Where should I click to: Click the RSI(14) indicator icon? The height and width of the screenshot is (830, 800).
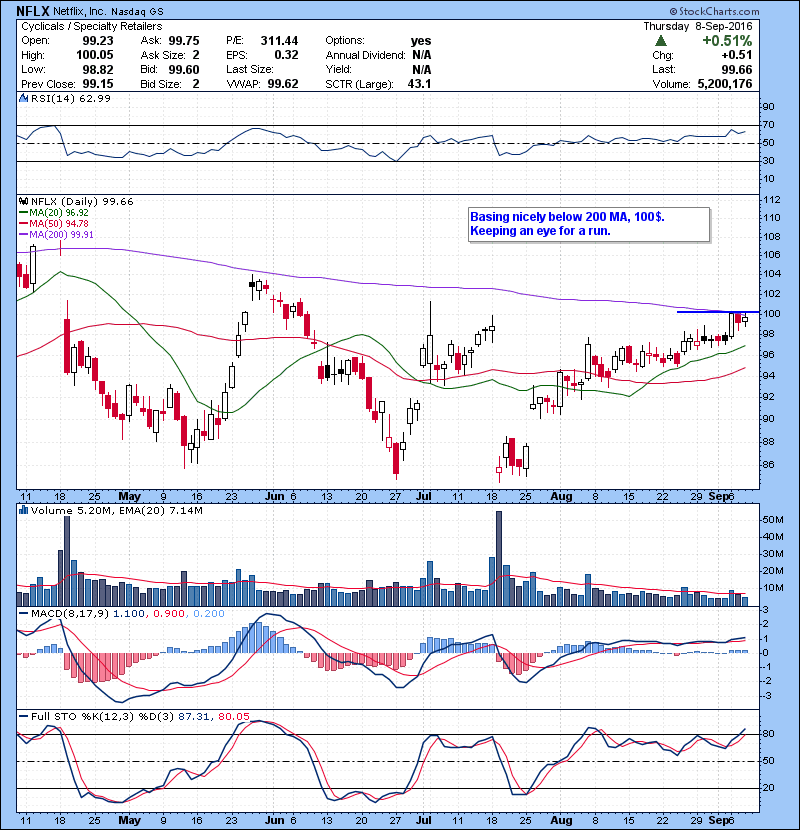click(23, 98)
